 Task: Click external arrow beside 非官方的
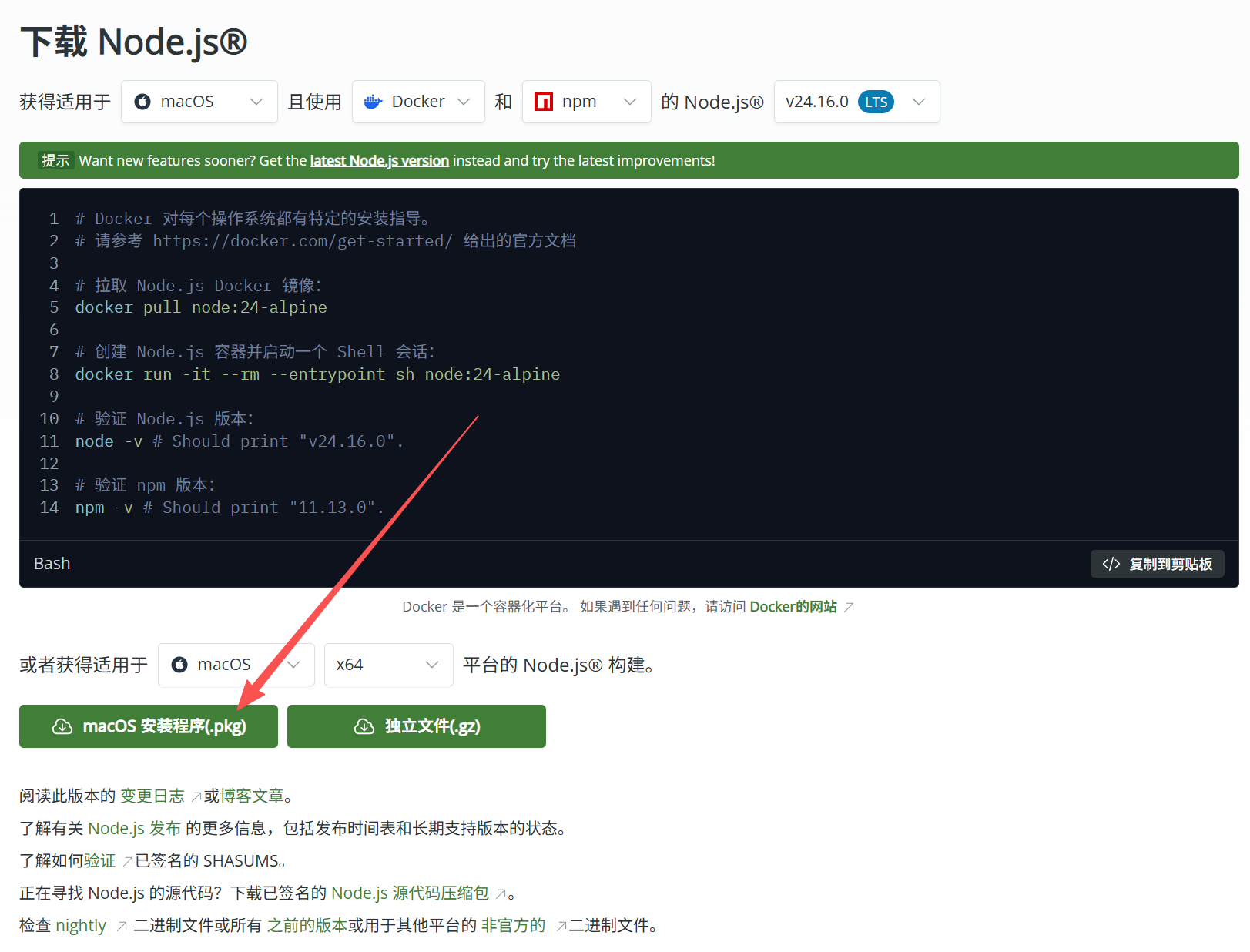(561, 926)
